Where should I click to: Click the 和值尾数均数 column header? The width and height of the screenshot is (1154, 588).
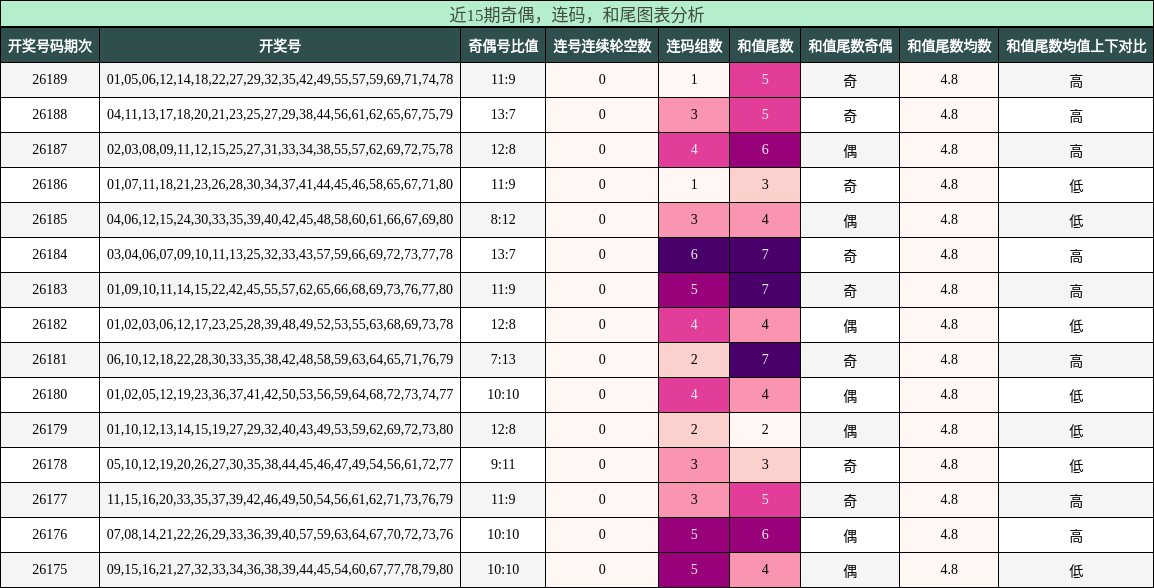coord(949,46)
